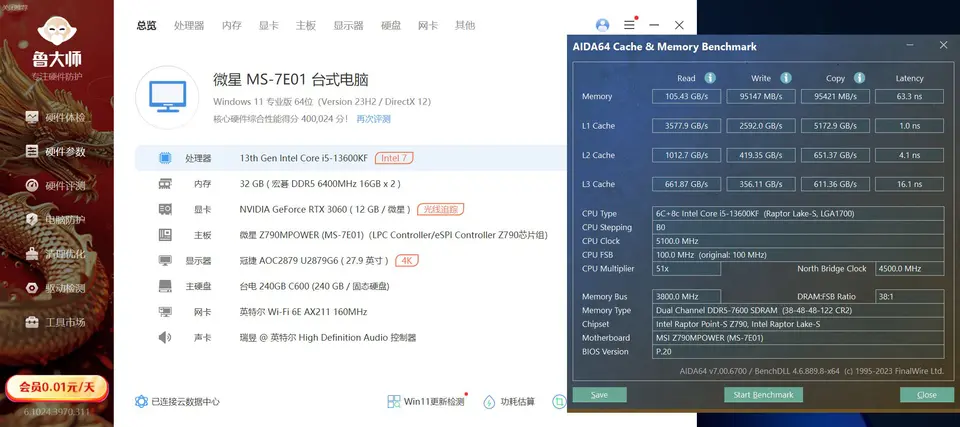Select the 冠捷 AOC2879 U2879G6 text
Viewport: 960px width, 427px height.
(x=314, y=261)
